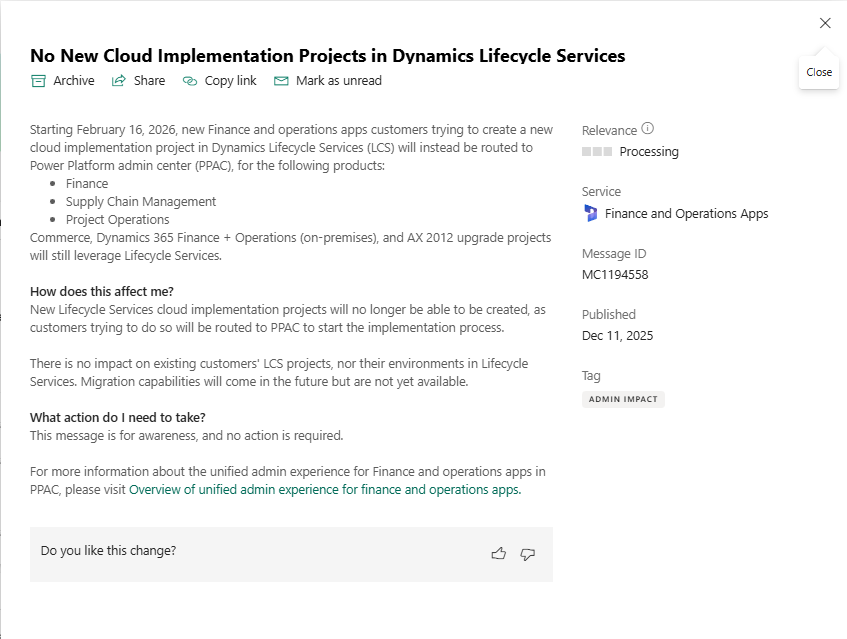The height and width of the screenshot is (639, 847).
Task: Click the Copy link chain icon
Action: (x=190, y=81)
